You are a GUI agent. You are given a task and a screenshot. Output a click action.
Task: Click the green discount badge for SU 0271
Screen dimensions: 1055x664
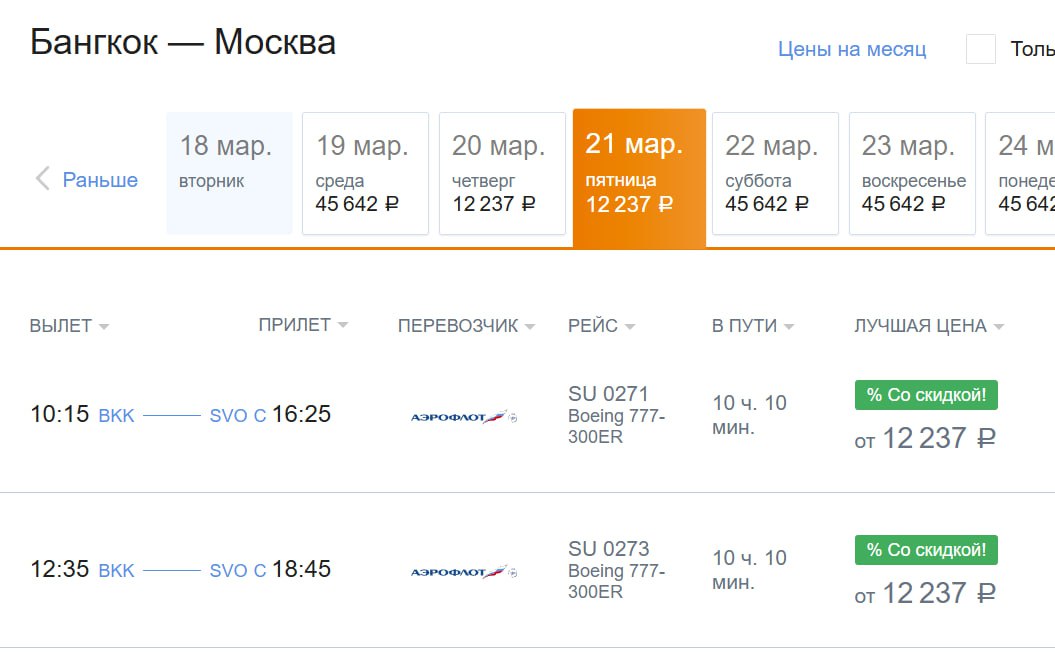tap(926, 395)
